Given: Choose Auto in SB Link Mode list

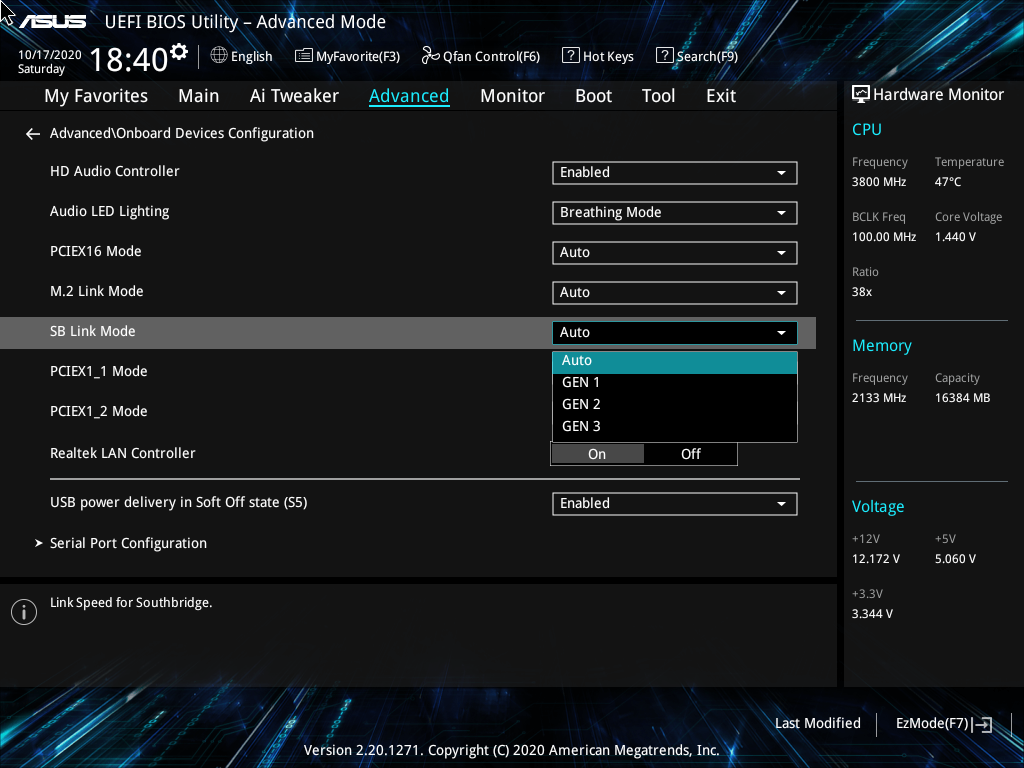Looking at the screenshot, I should tap(675, 362).
